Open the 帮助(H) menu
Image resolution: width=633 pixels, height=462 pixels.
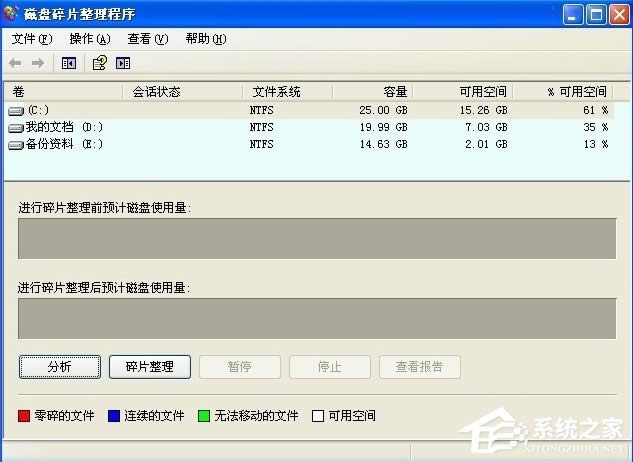coord(205,39)
